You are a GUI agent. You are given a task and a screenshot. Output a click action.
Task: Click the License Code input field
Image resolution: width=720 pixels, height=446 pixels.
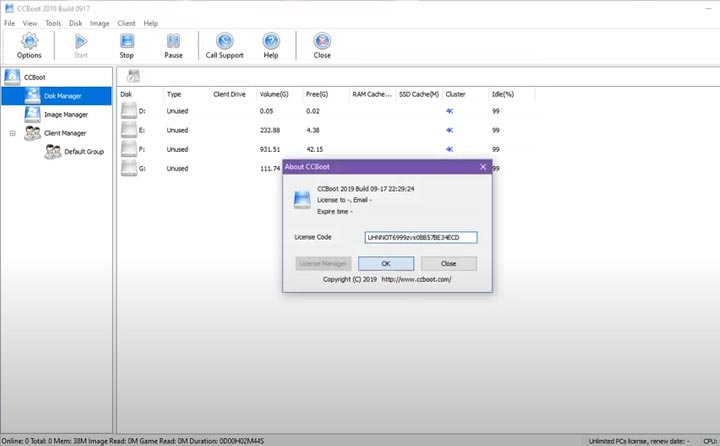click(421, 237)
